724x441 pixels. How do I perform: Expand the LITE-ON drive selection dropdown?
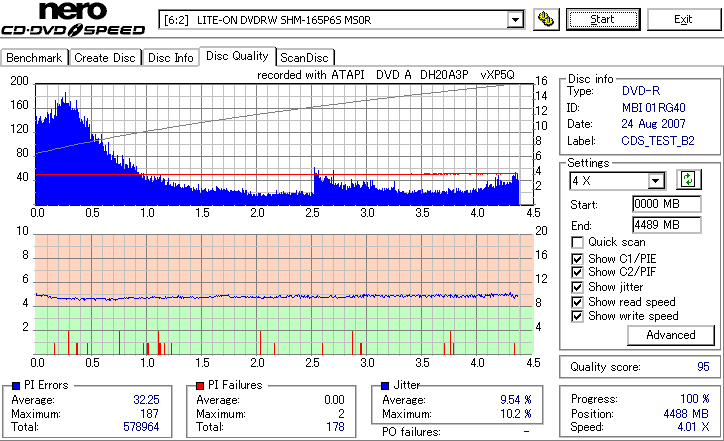click(x=515, y=20)
